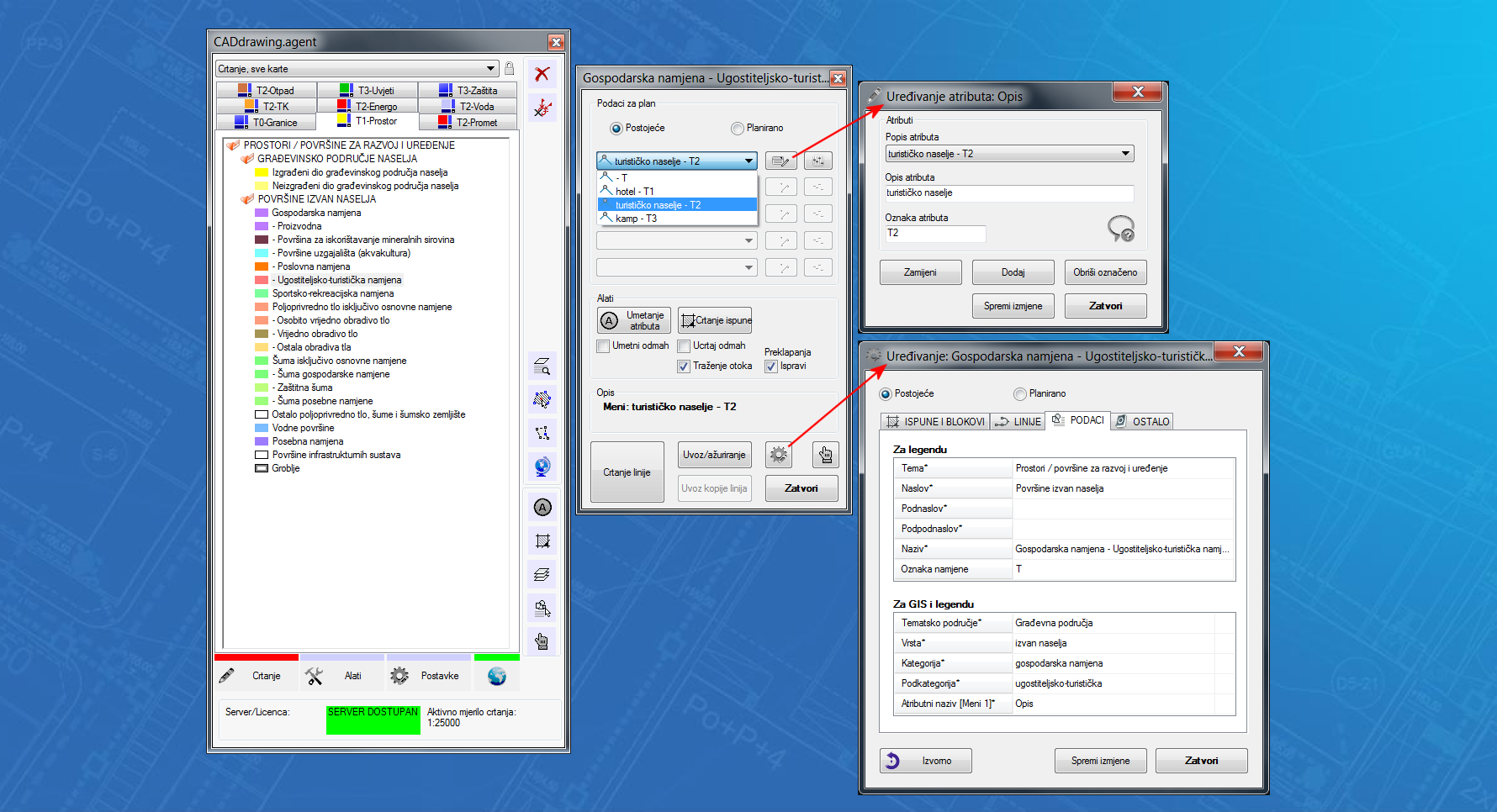
Task: Click the stacked layers tool icon
Action: tap(542, 574)
